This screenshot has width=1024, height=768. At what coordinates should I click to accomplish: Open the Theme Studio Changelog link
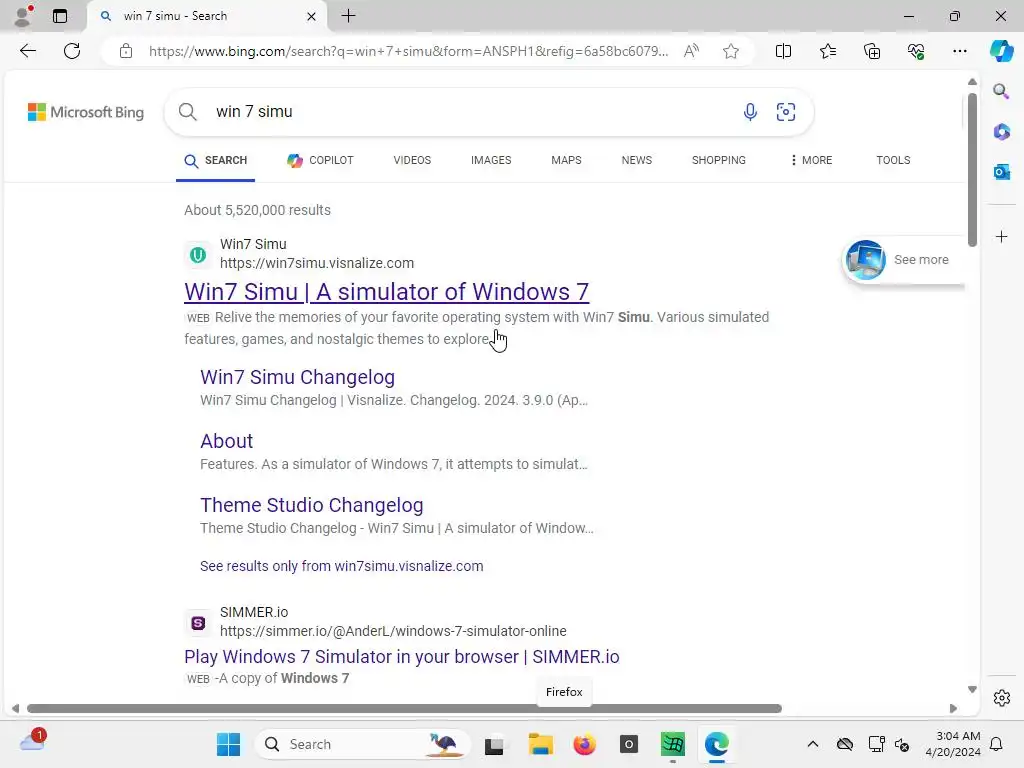click(312, 505)
